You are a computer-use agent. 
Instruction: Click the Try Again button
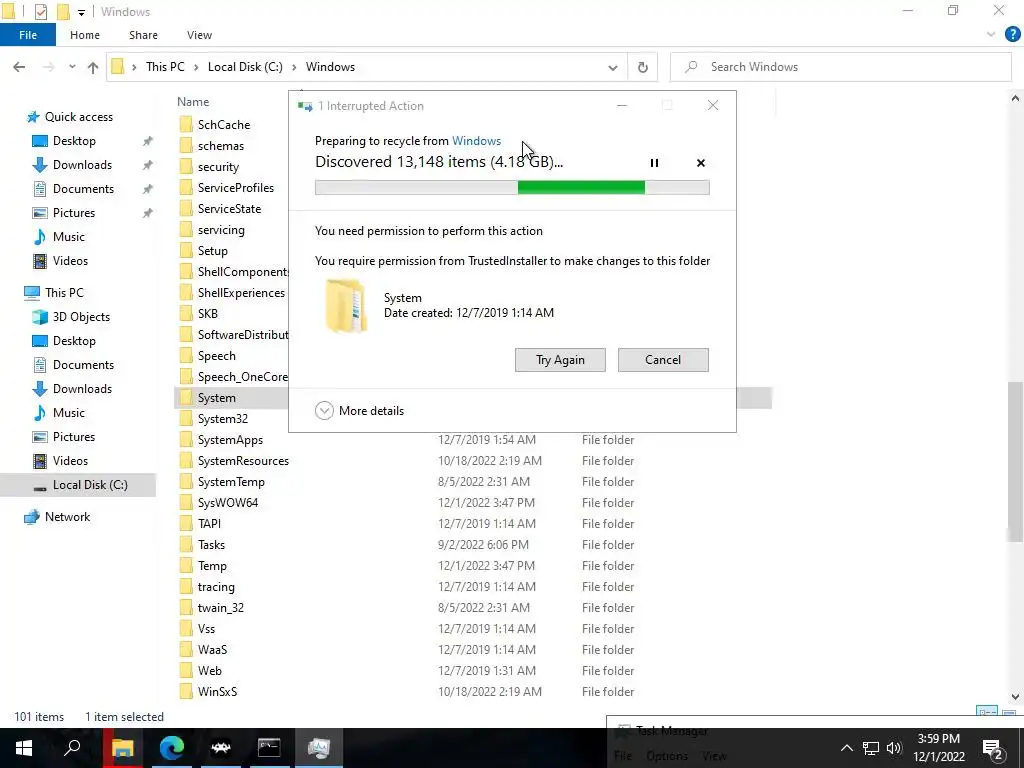tap(560, 360)
